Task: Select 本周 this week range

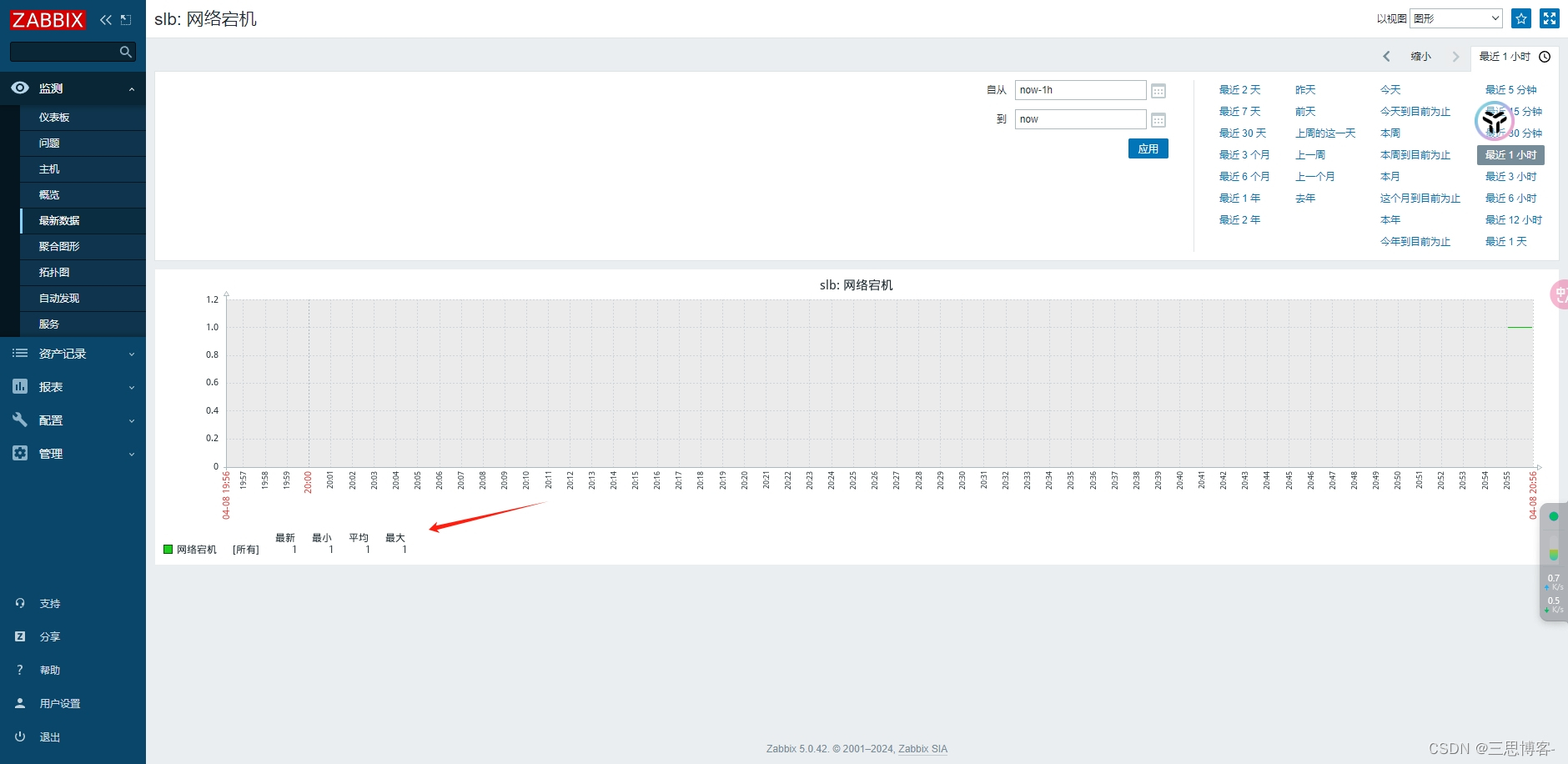Action: (x=1390, y=133)
